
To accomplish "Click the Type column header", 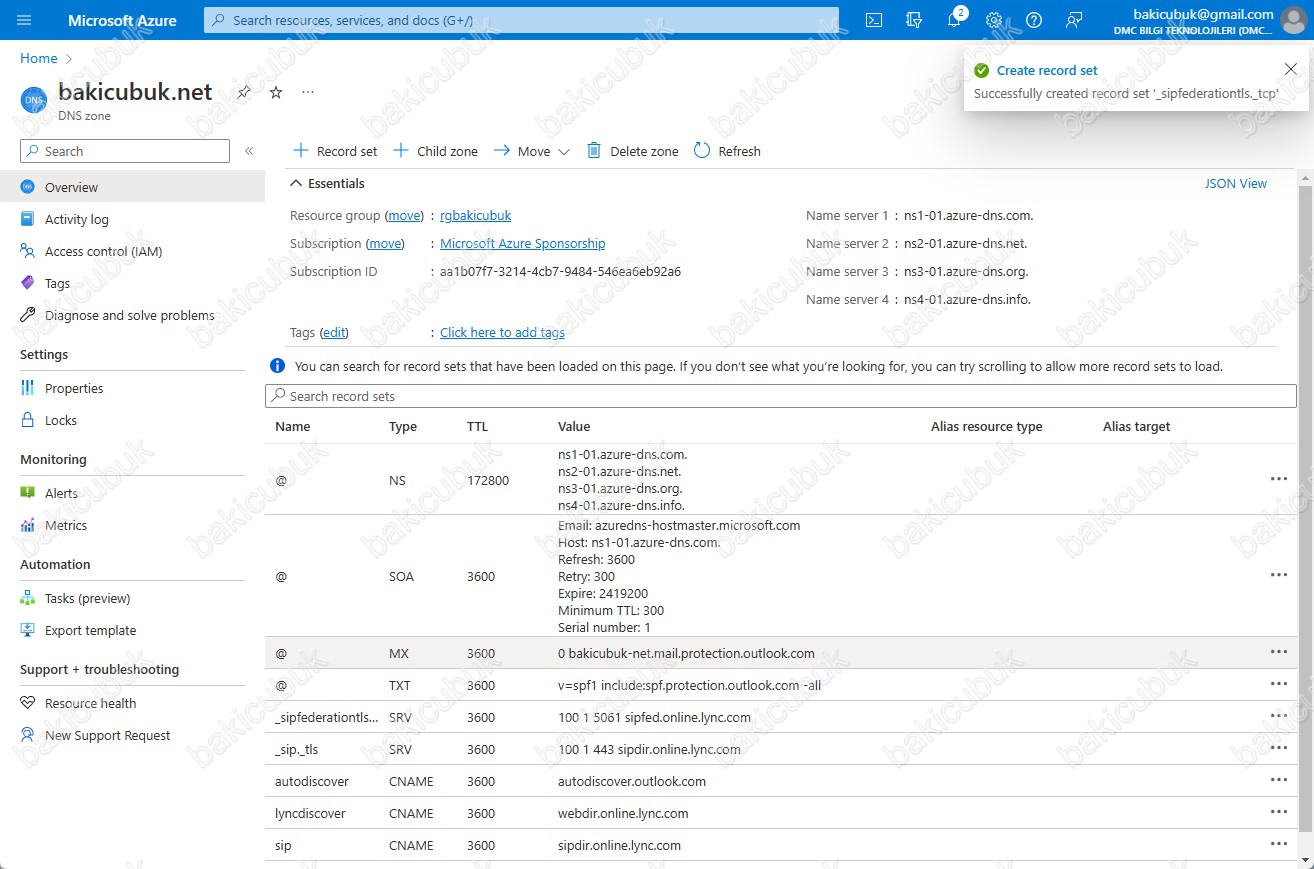I will 403,426.
